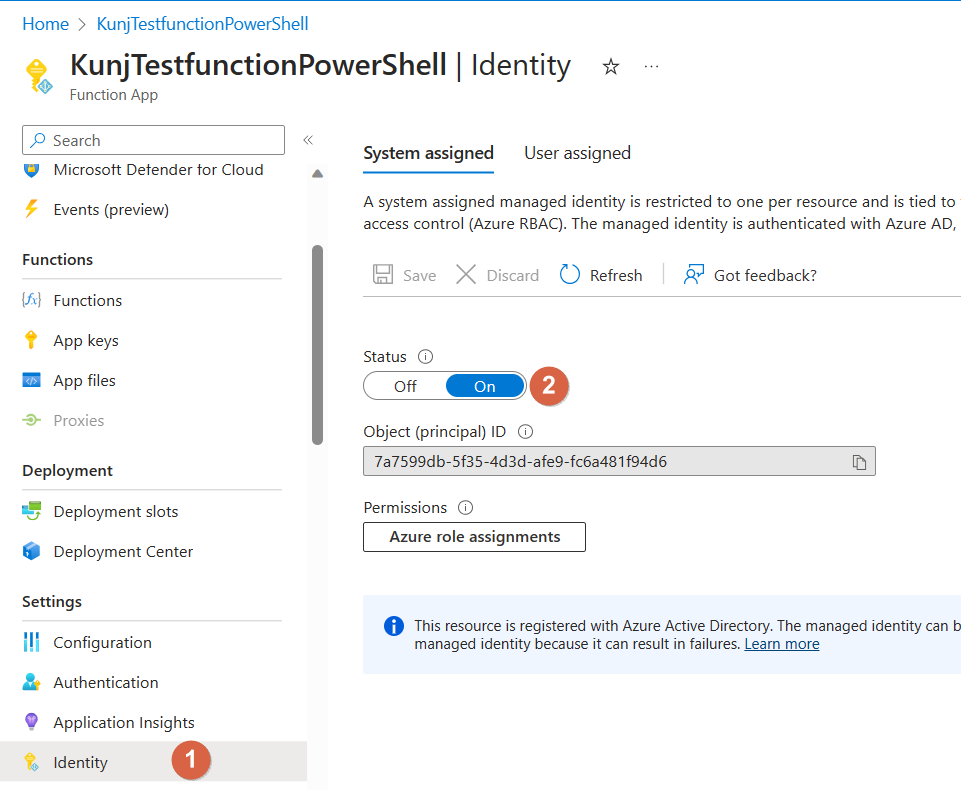The image size is (961, 790).
Task: Click the Object principal ID info icon
Action: click(525, 433)
